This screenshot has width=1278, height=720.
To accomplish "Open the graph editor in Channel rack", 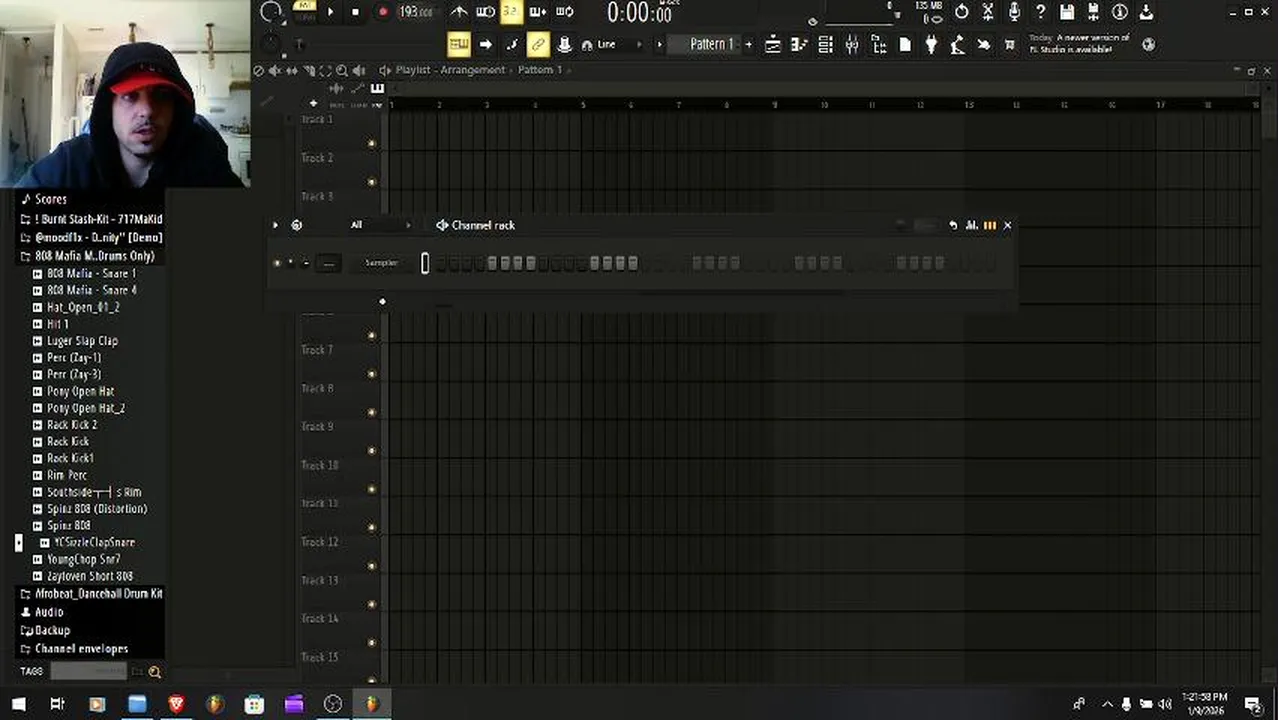I will 971,225.
